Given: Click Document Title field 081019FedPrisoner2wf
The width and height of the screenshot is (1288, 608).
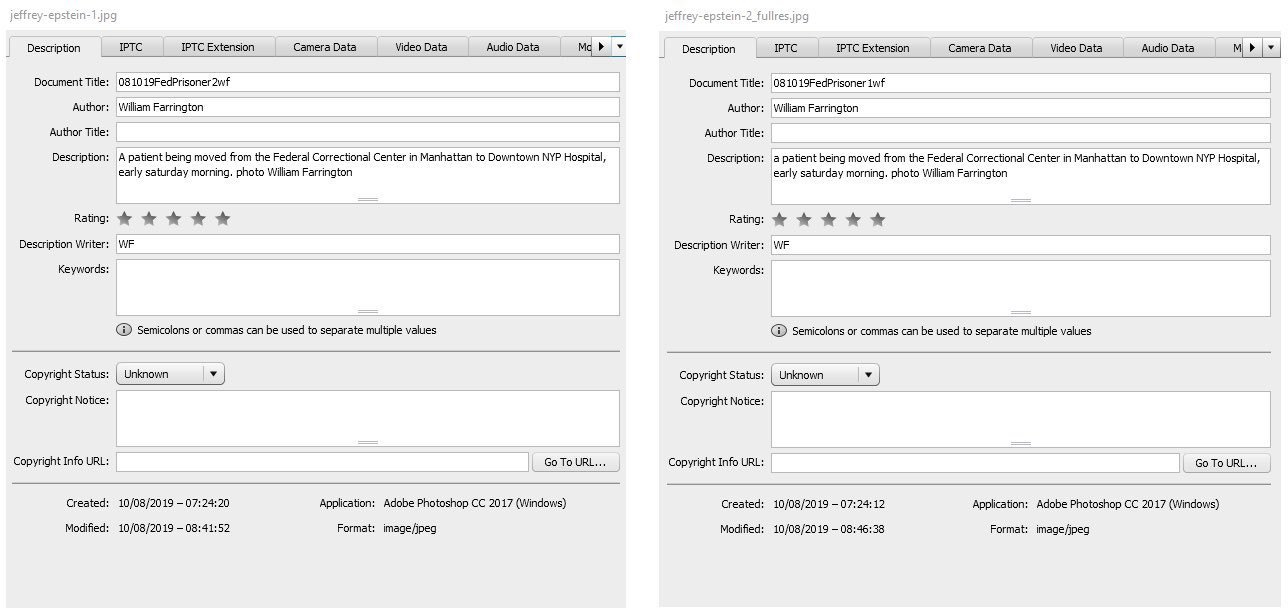Looking at the screenshot, I should (368, 82).
